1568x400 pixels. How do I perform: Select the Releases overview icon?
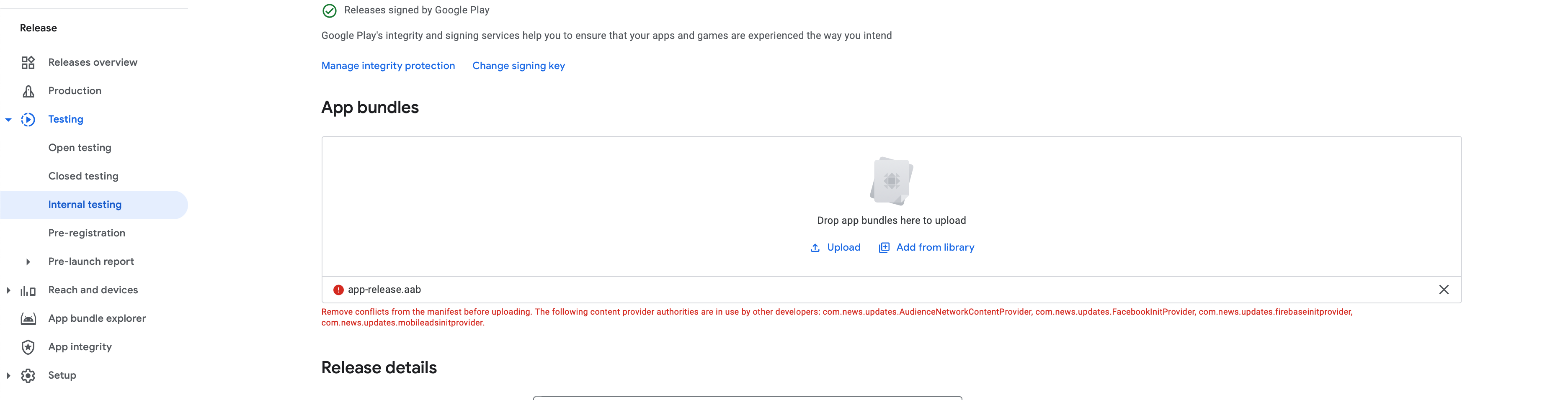[28, 62]
